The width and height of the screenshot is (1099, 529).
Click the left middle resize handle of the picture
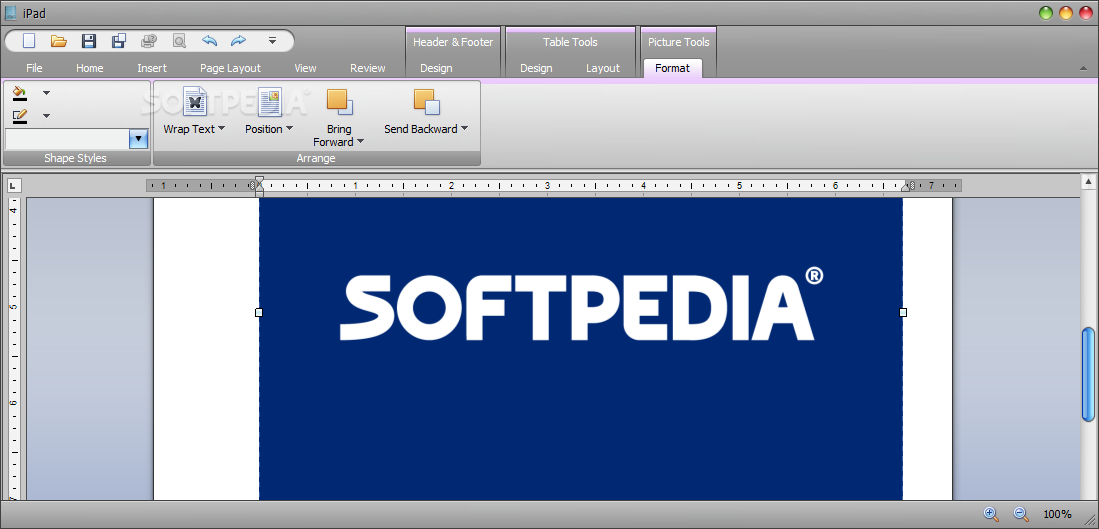pyautogui.click(x=259, y=312)
